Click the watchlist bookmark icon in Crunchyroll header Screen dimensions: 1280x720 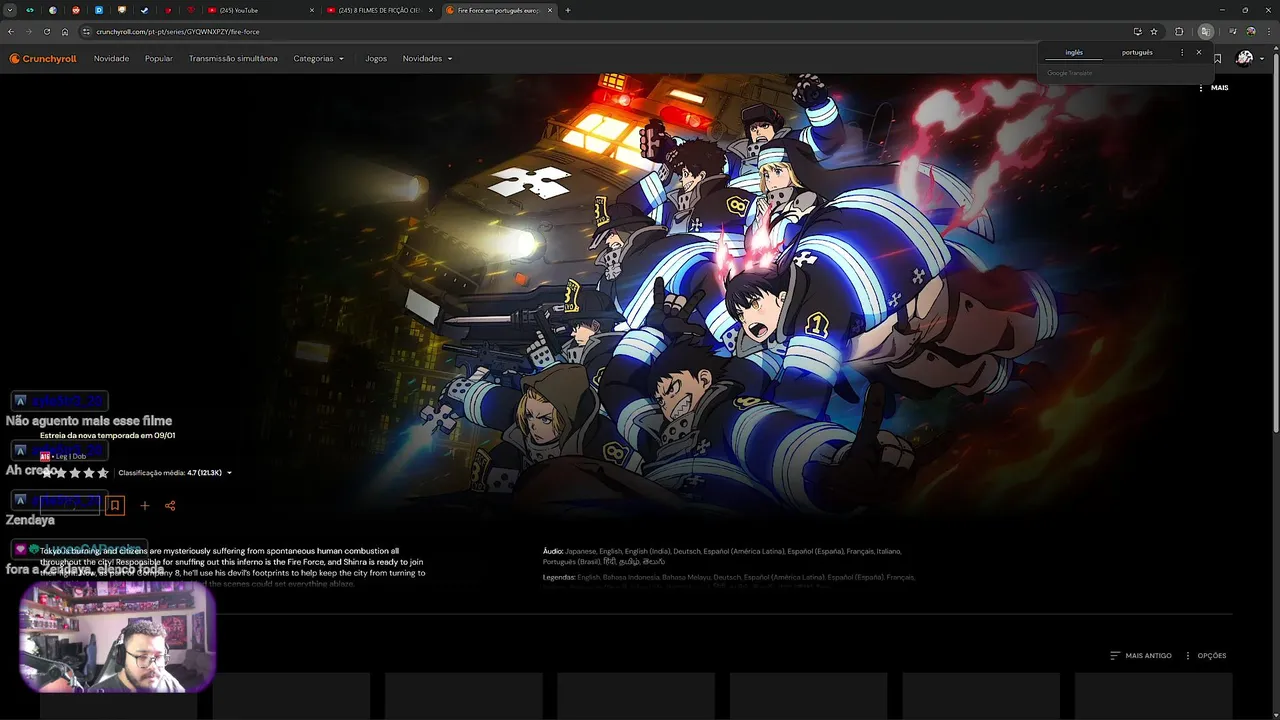[x=1217, y=59]
